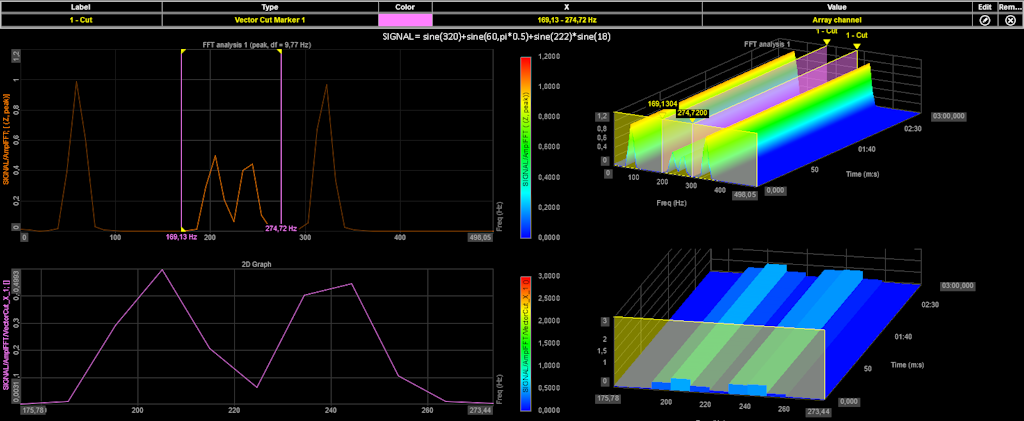Click the yellow '169,1304' tag in 3D graph
1024x421 pixels.
(662, 104)
